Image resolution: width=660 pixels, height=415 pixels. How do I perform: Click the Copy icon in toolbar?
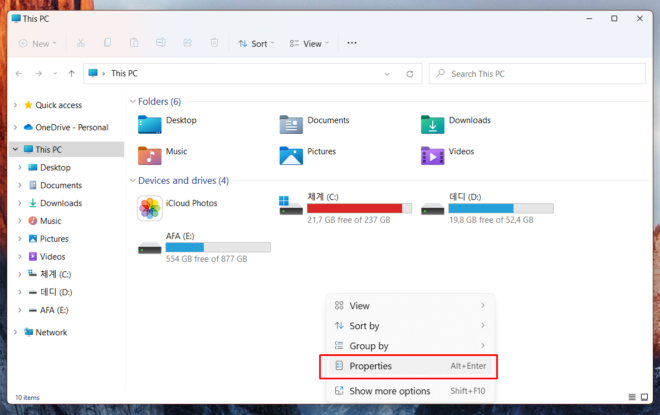click(x=107, y=43)
